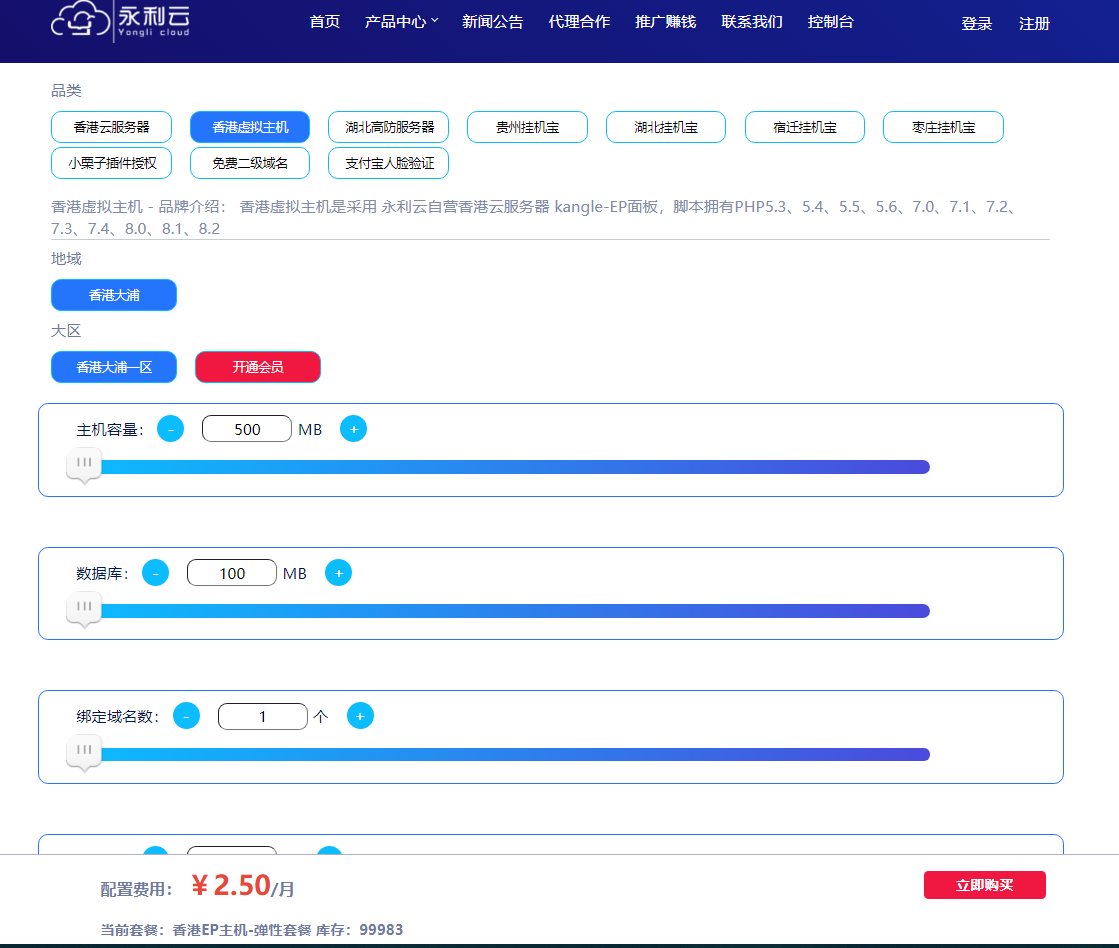Click the 主机容量 MB input field
The width and height of the screenshot is (1119, 948).
(x=247, y=429)
